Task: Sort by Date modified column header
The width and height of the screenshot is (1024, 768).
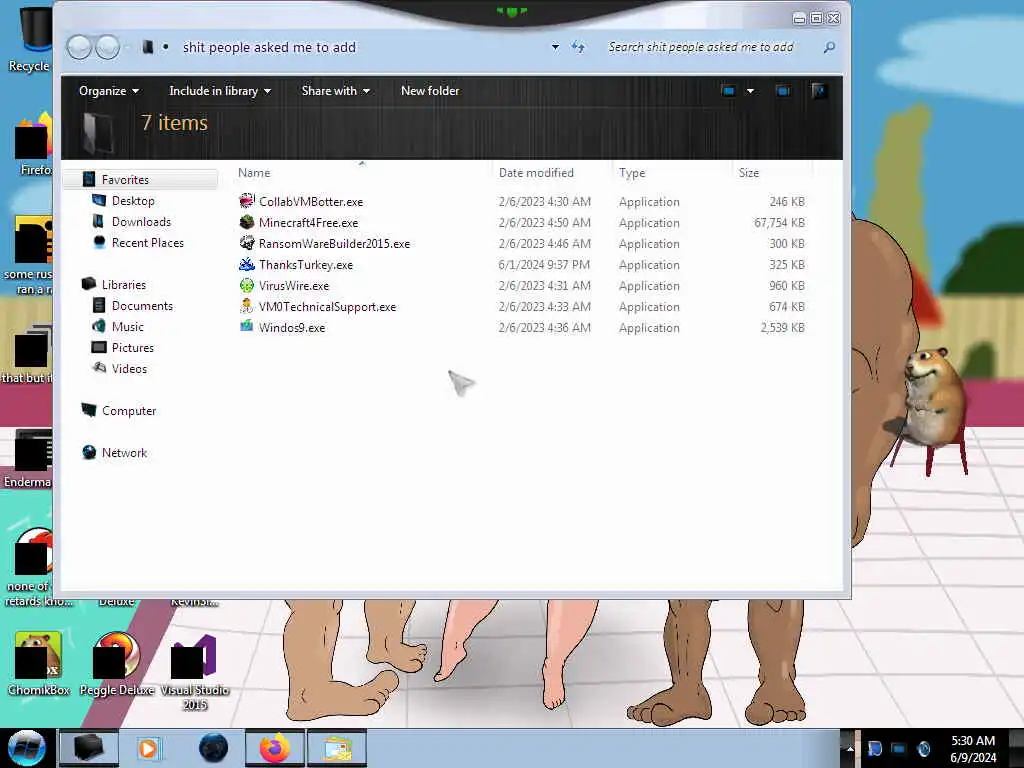Action: (x=536, y=172)
